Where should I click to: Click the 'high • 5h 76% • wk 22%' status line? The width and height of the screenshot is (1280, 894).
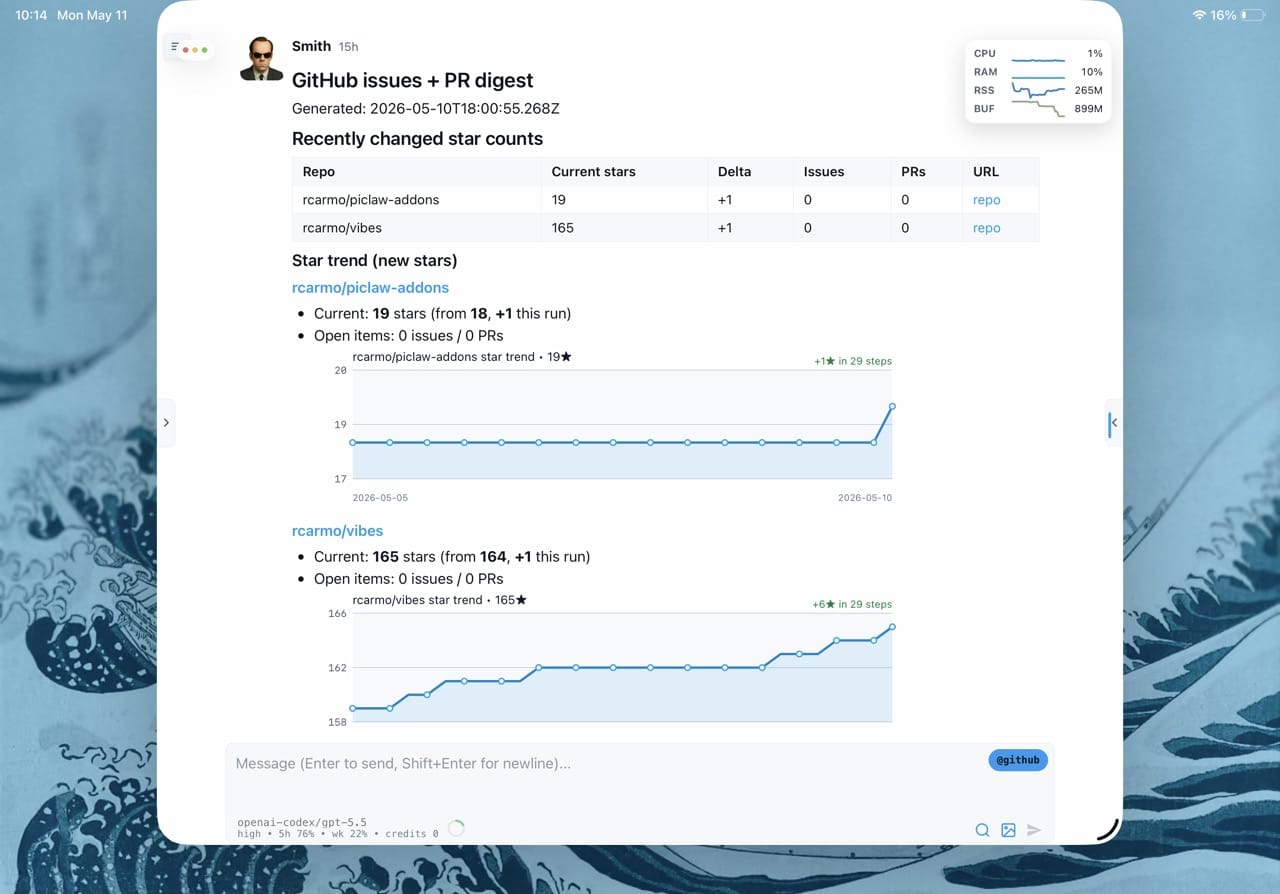click(x=338, y=834)
